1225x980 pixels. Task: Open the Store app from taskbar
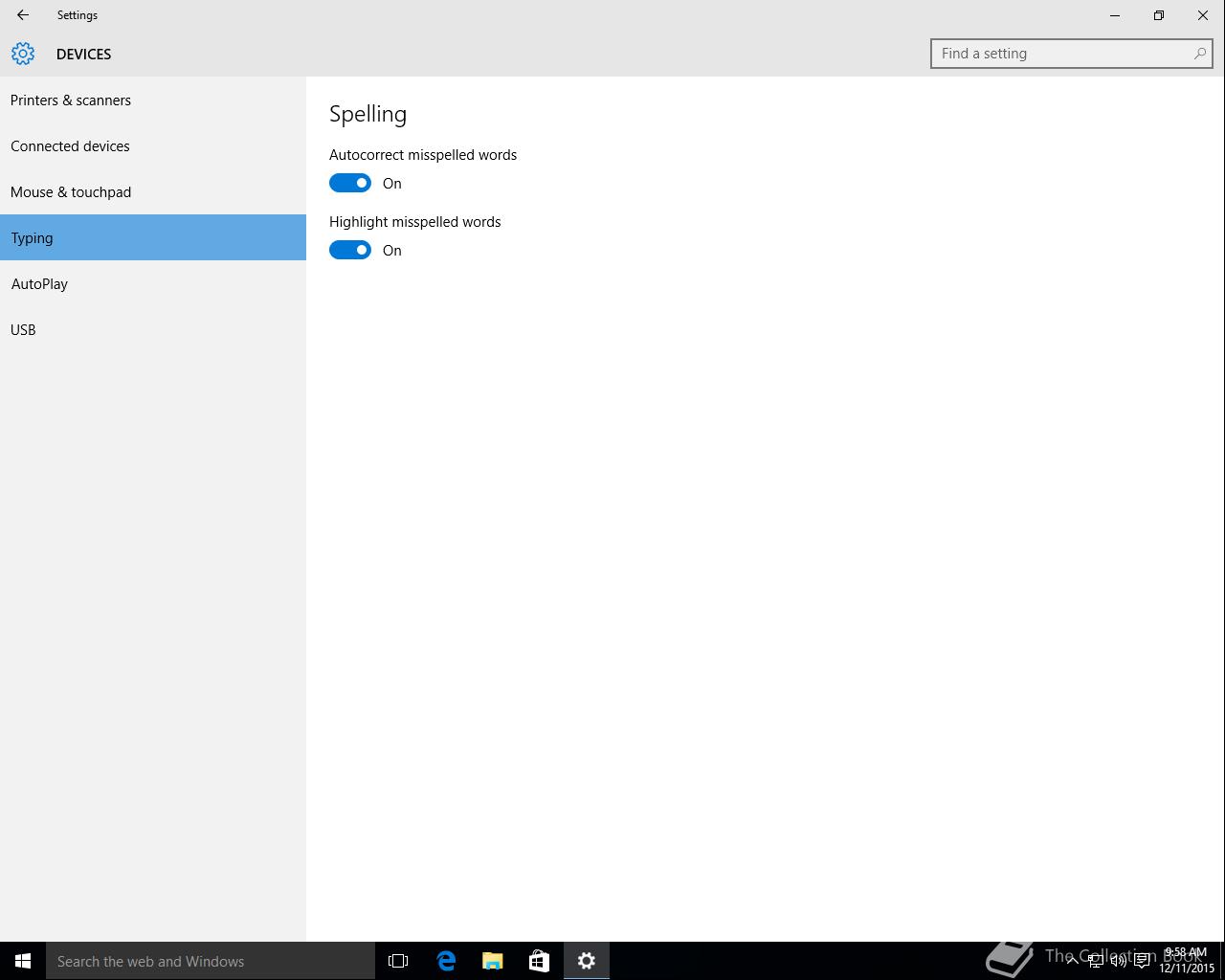pyautogui.click(x=539, y=961)
